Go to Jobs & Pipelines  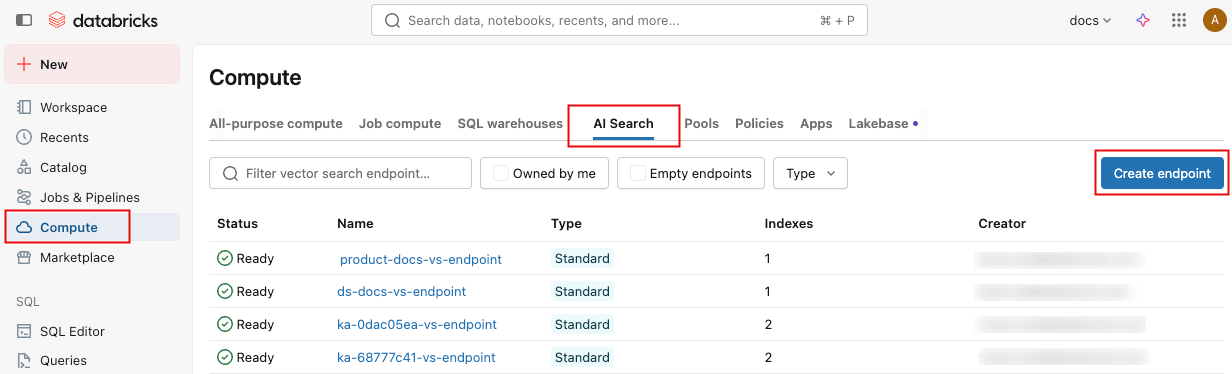[92, 197]
